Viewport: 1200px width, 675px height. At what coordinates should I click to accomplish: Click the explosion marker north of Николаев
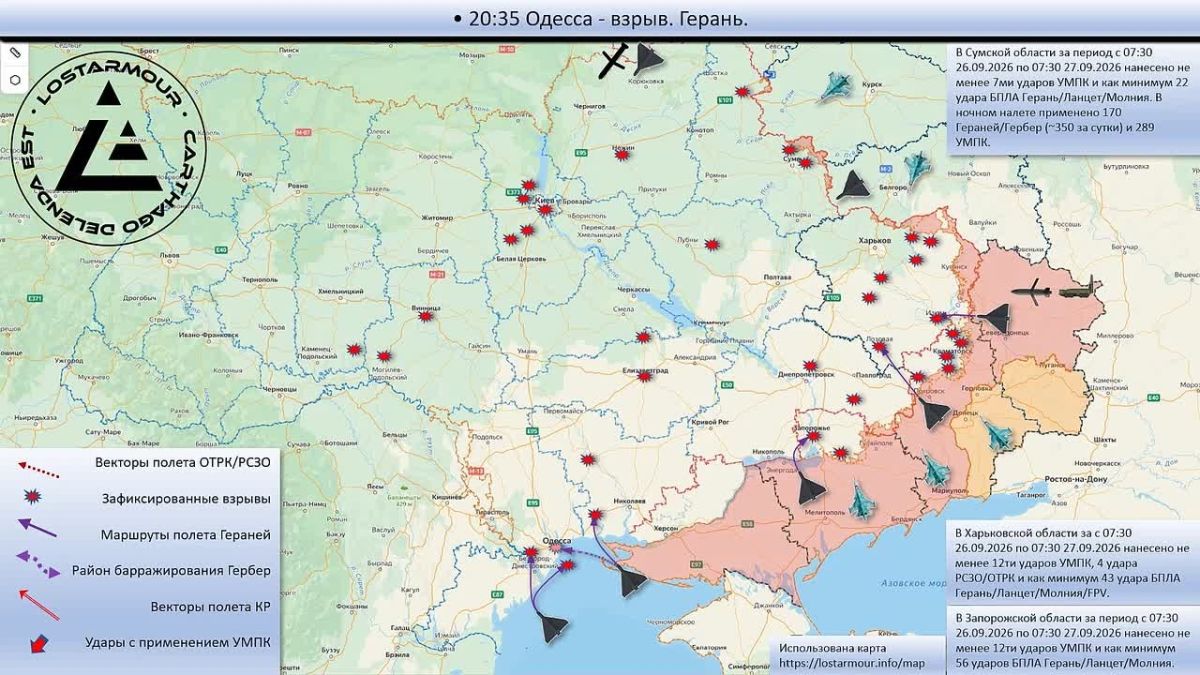tap(590, 459)
